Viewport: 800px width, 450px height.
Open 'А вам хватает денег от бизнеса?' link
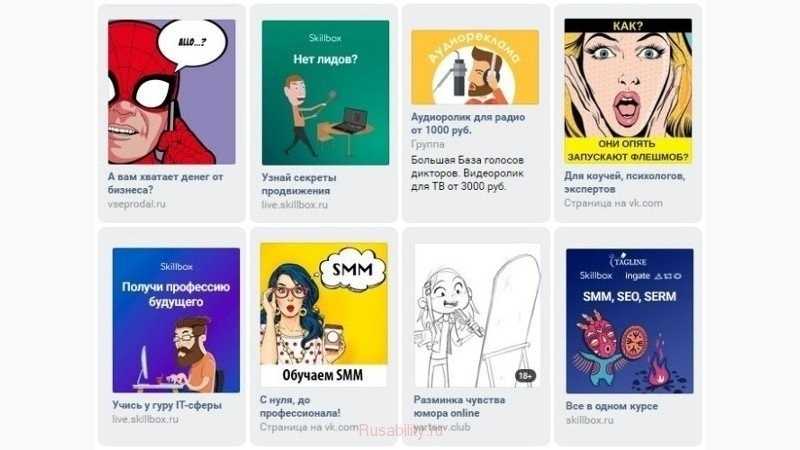[x=165, y=183]
